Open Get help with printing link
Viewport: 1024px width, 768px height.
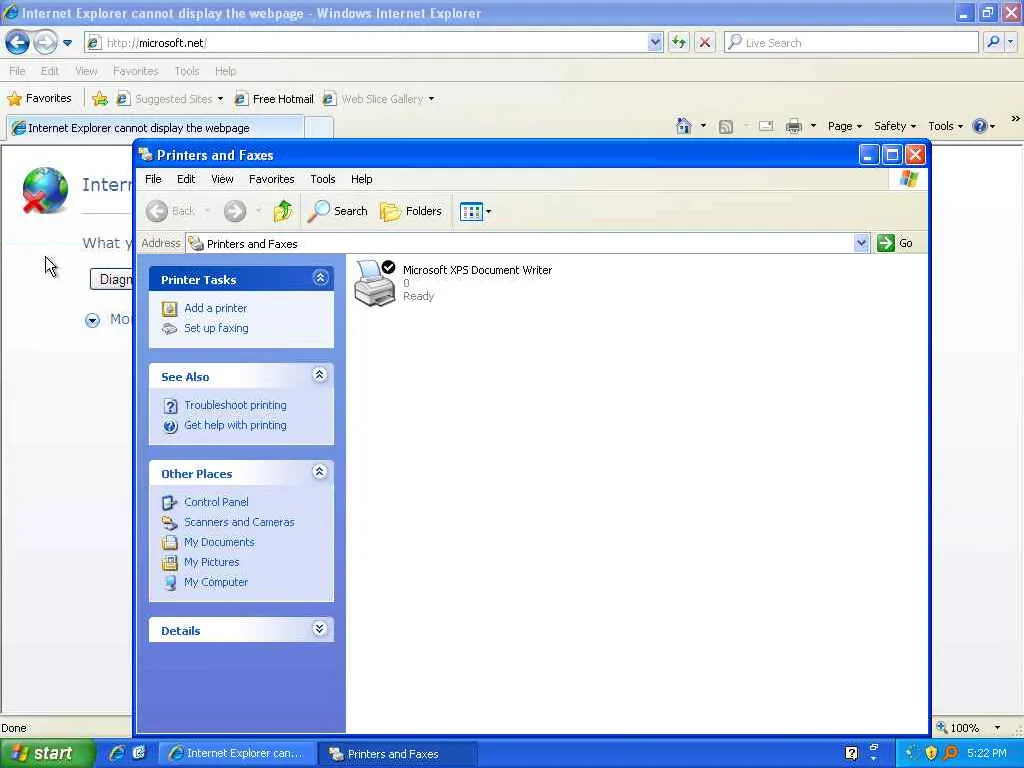(x=235, y=425)
